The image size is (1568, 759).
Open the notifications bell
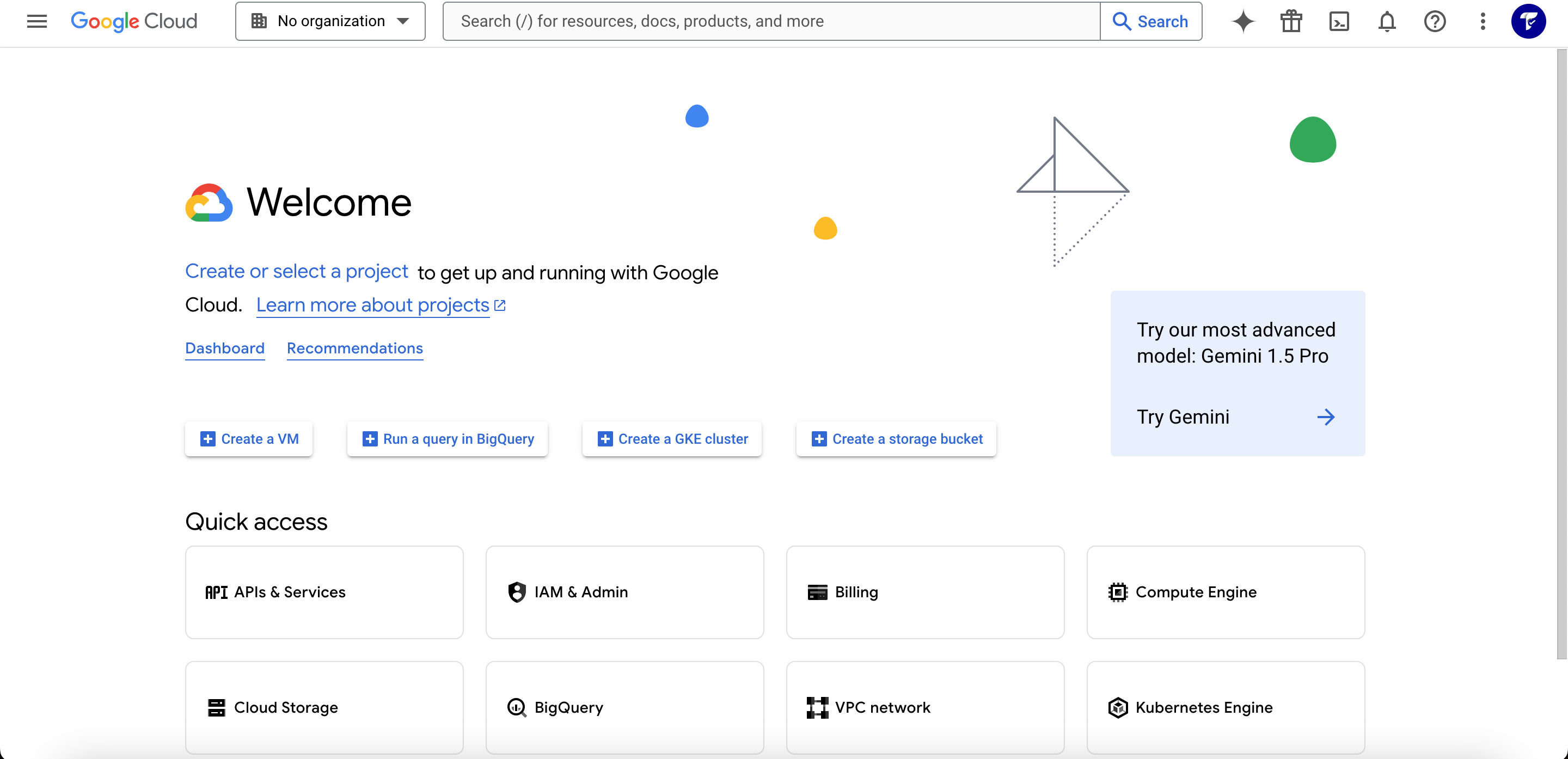tap(1387, 21)
